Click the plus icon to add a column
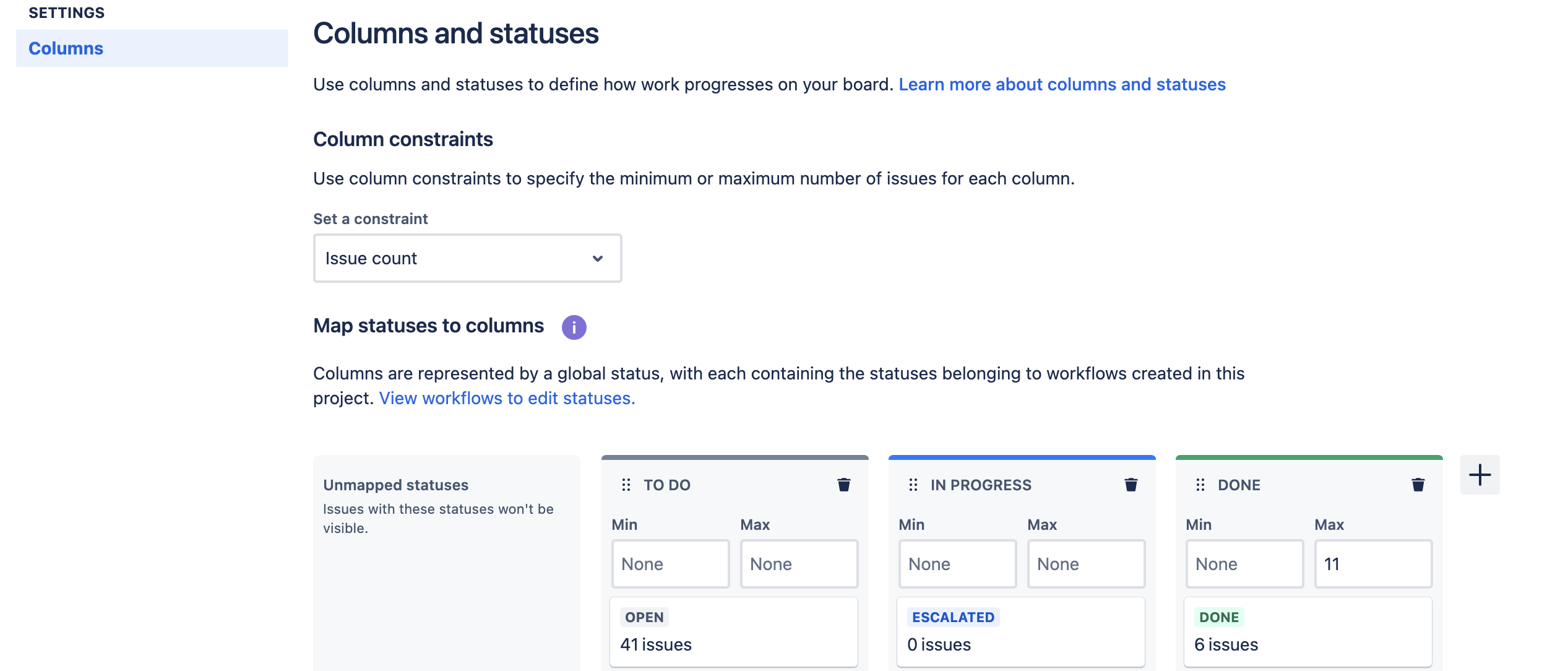Image resolution: width=1568 pixels, height=671 pixels. pyautogui.click(x=1480, y=475)
